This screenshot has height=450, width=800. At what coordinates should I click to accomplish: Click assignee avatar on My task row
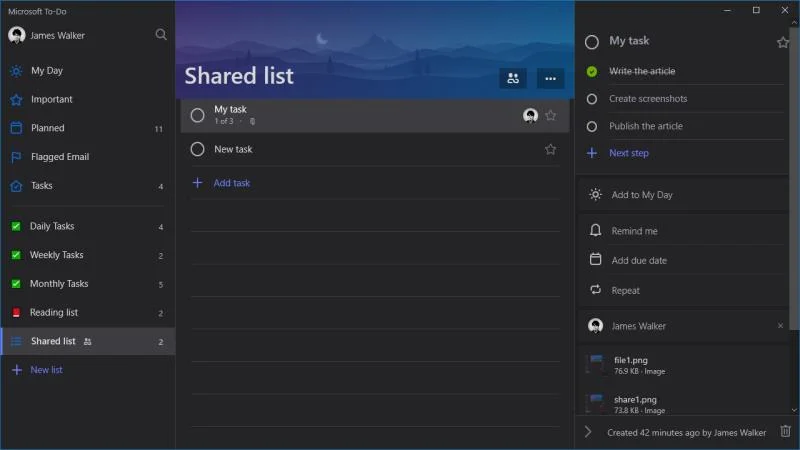coord(531,116)
